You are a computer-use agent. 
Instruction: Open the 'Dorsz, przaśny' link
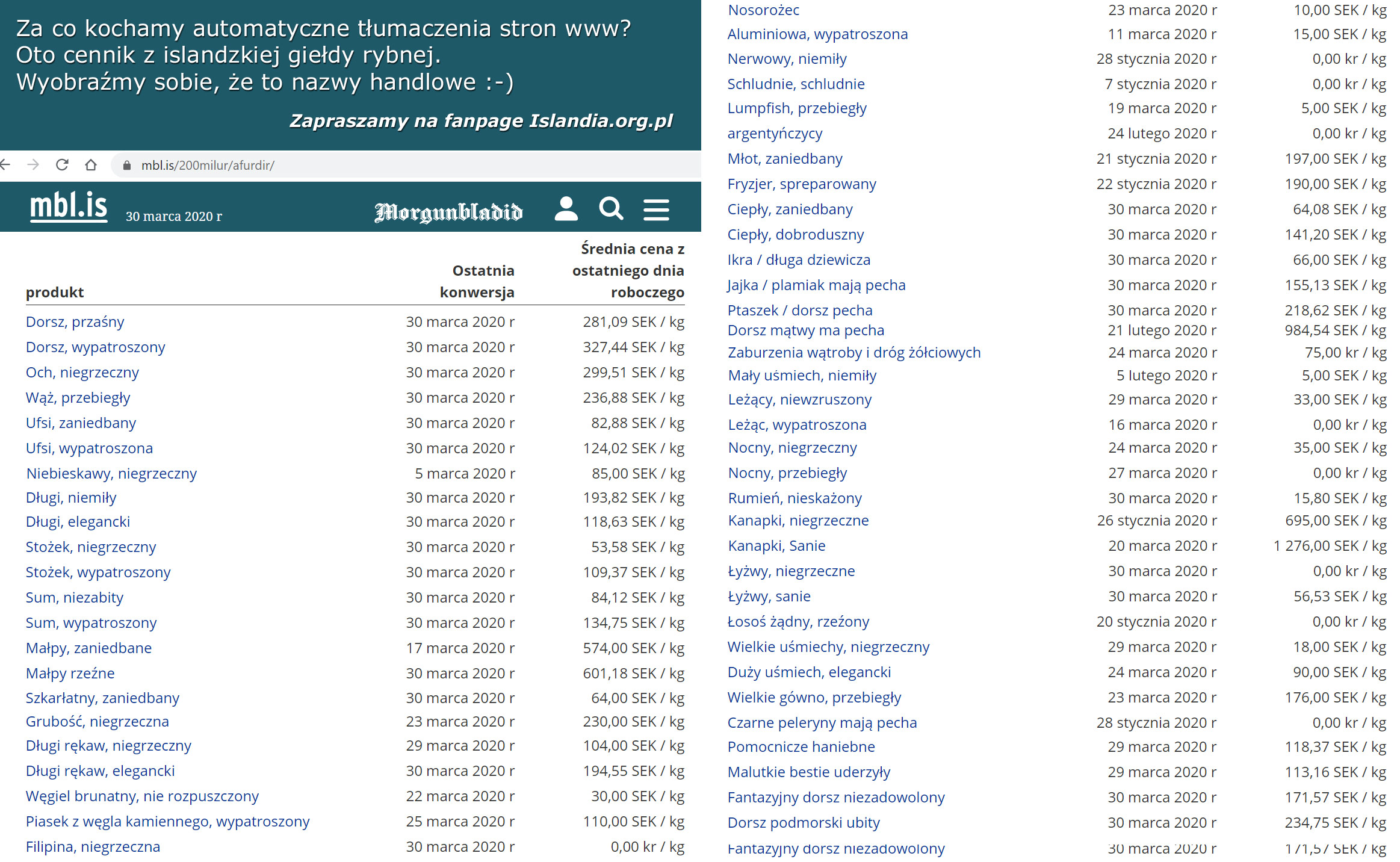click(75, 322)
